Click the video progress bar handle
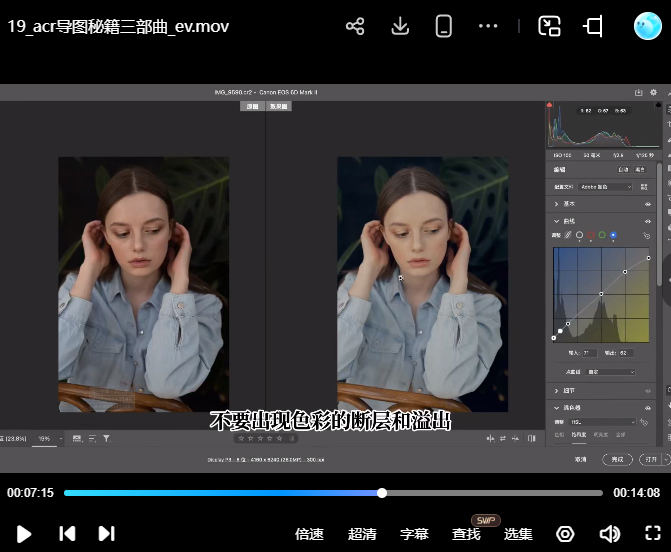Image resolution: width=671 pixels, height=552 pixels. tap(382, 493)
